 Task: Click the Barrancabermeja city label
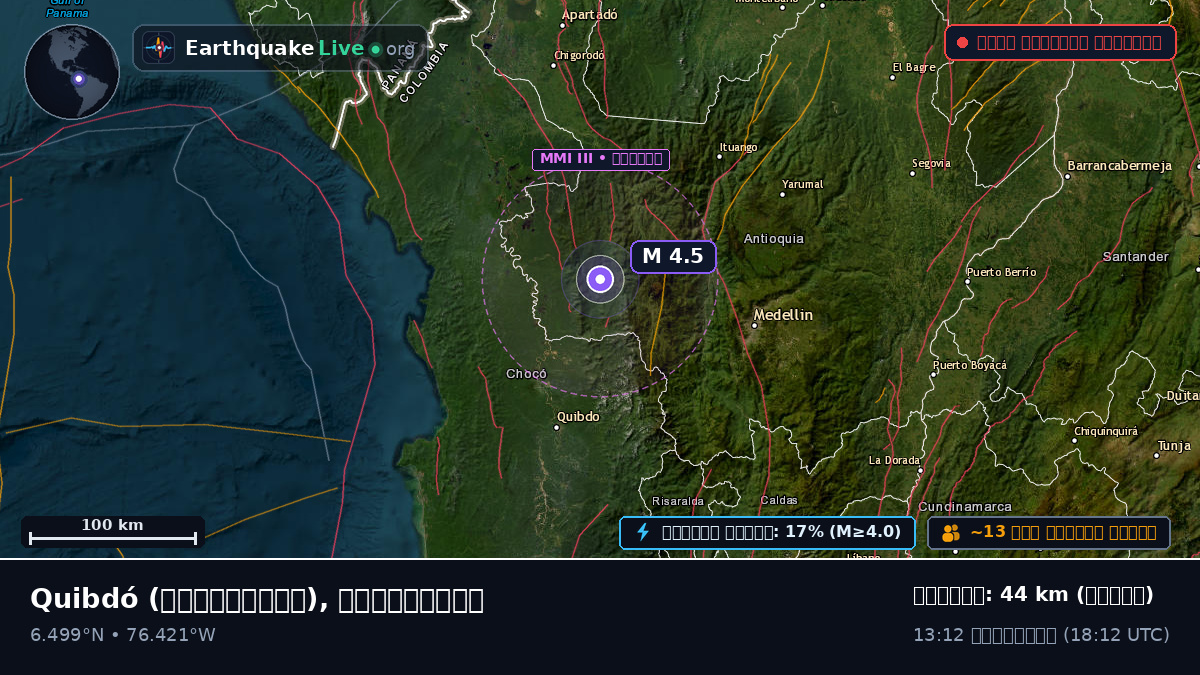click(x=1119, y=166)
